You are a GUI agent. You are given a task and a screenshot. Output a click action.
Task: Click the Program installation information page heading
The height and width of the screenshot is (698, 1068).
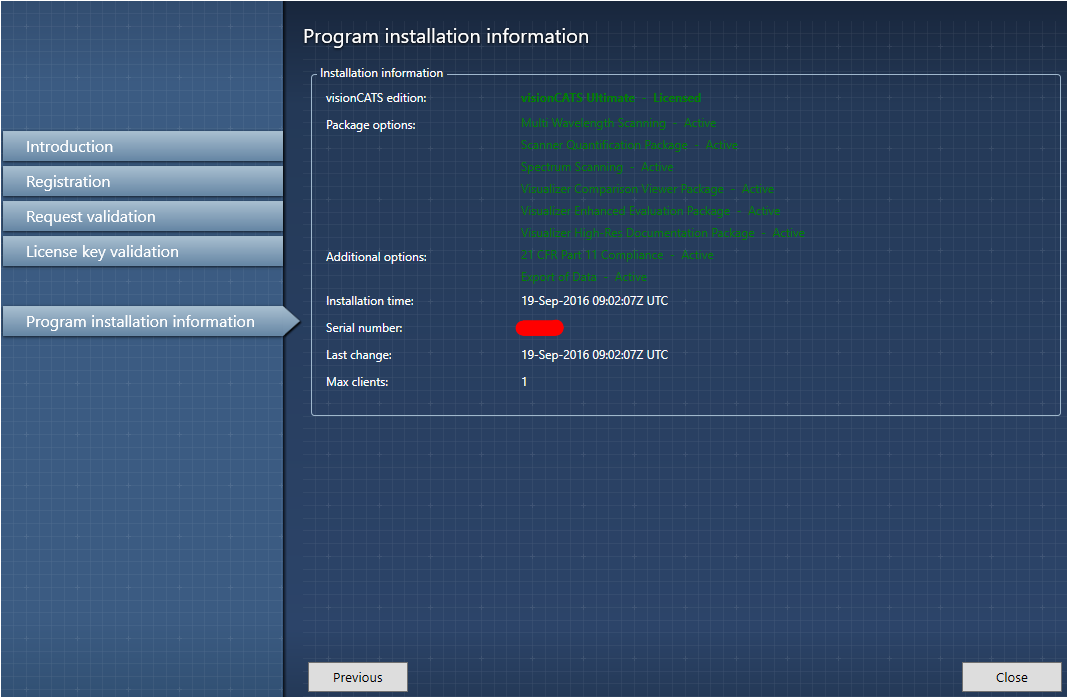point(445,37)
